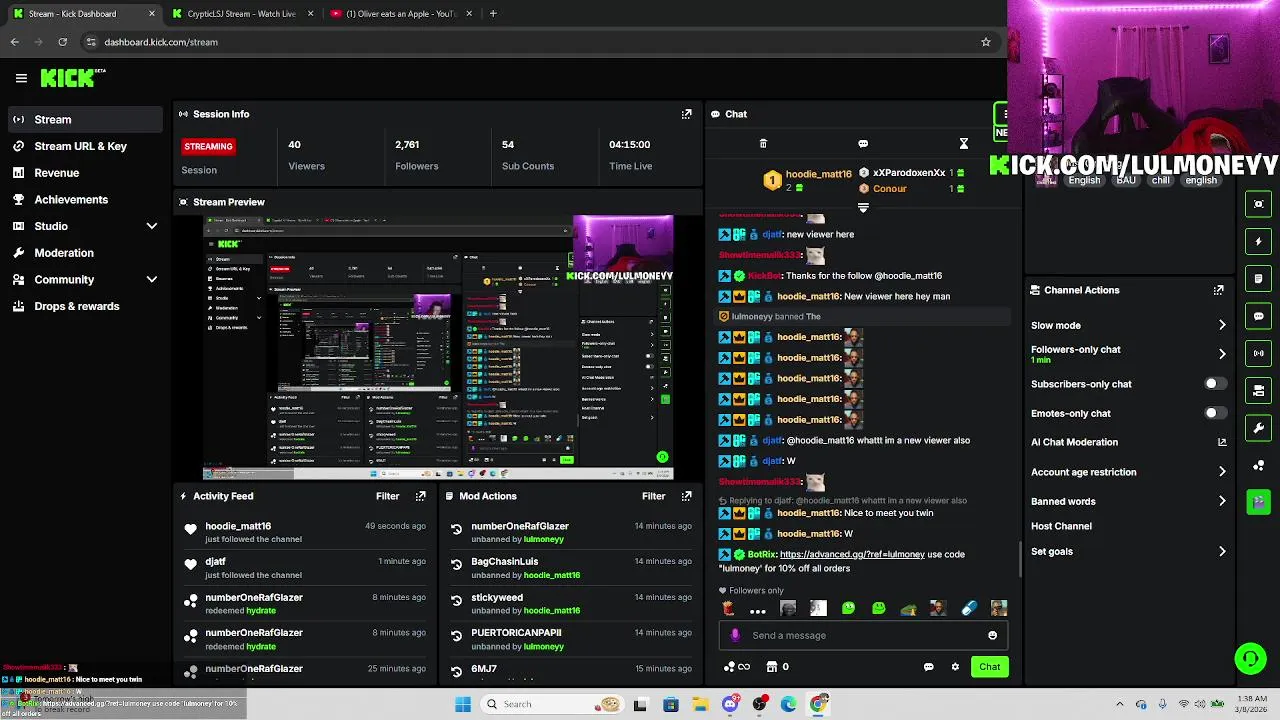The height and width of the screenshot is (720, 1280).
Task: Click the shop icon below chat
Action: (771, 667)
